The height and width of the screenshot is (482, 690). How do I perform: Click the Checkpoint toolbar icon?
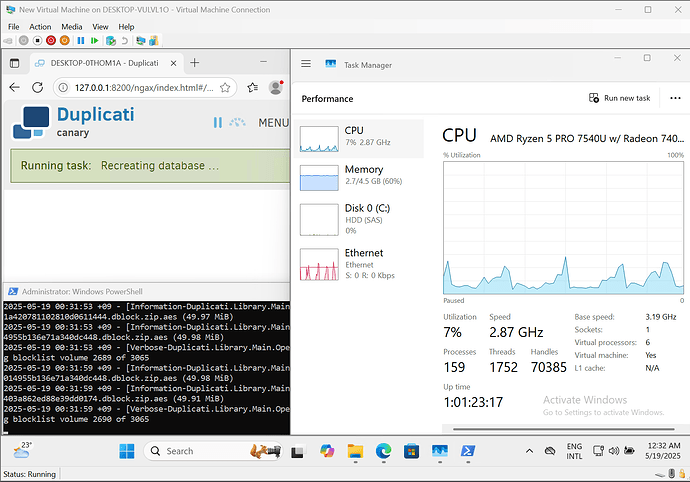pyautogui.click(x=111, y=40)
